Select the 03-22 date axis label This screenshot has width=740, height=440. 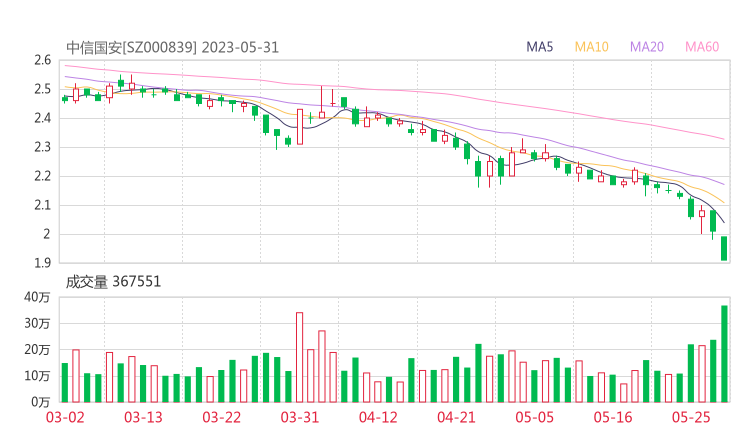point(222,417)
